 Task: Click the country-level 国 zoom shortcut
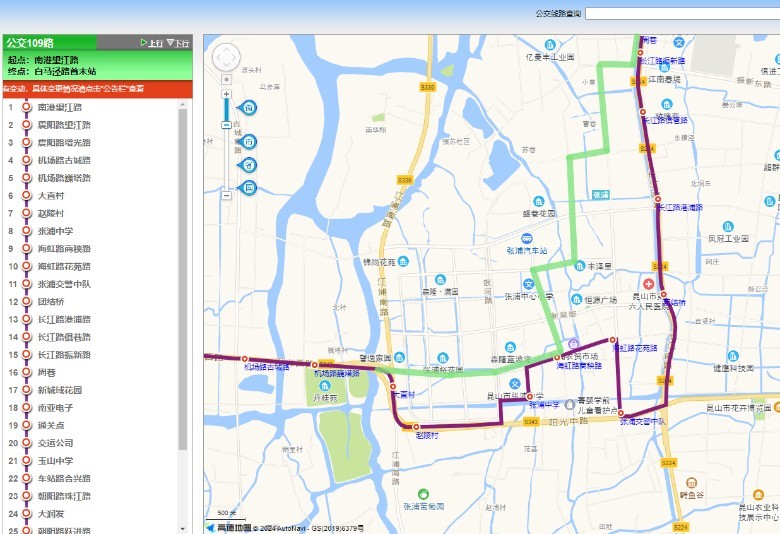(x=248, y=188)
